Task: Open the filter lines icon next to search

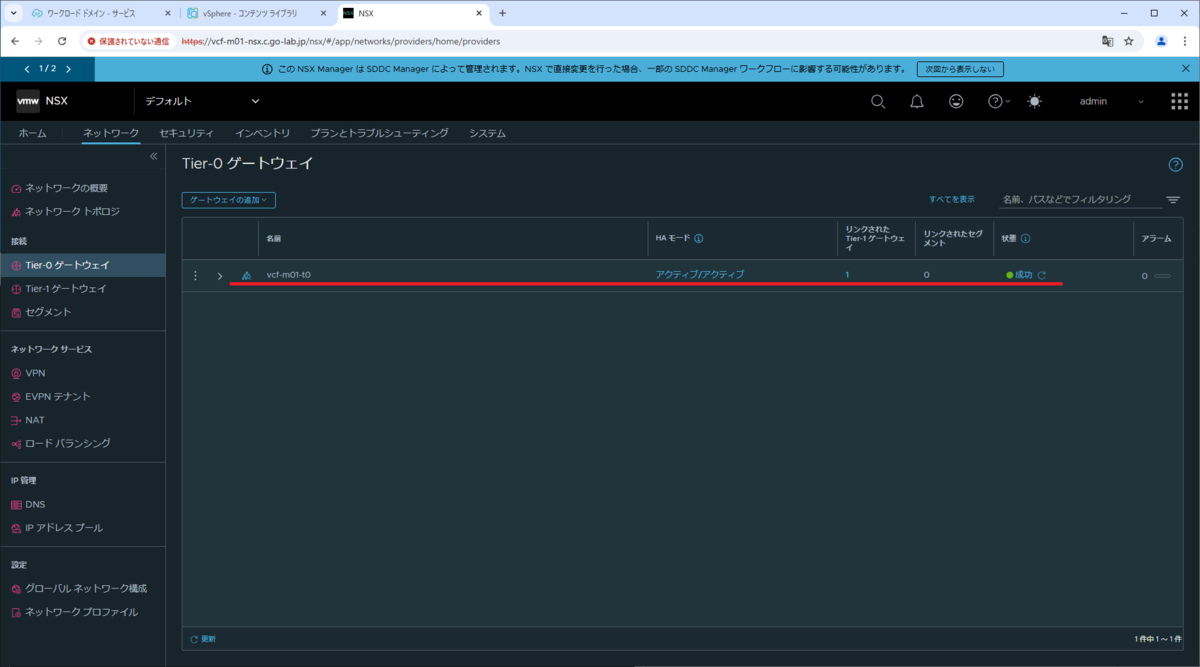Action: coord(1173,200)
